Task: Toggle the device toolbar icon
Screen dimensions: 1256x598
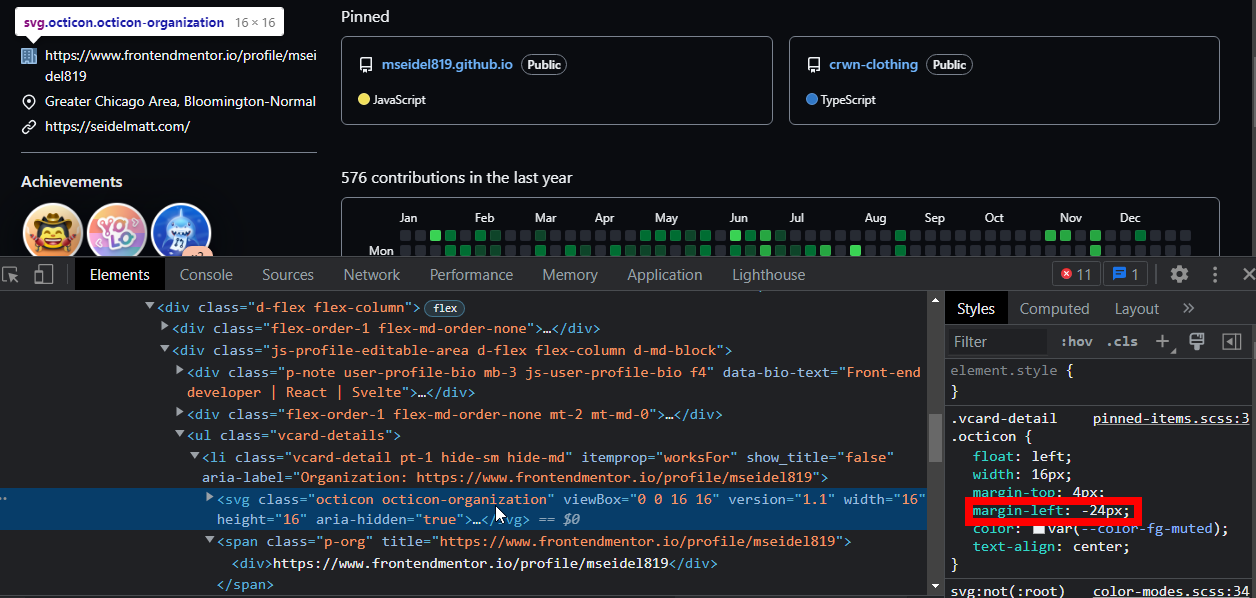Action: (x=43, y=274)
